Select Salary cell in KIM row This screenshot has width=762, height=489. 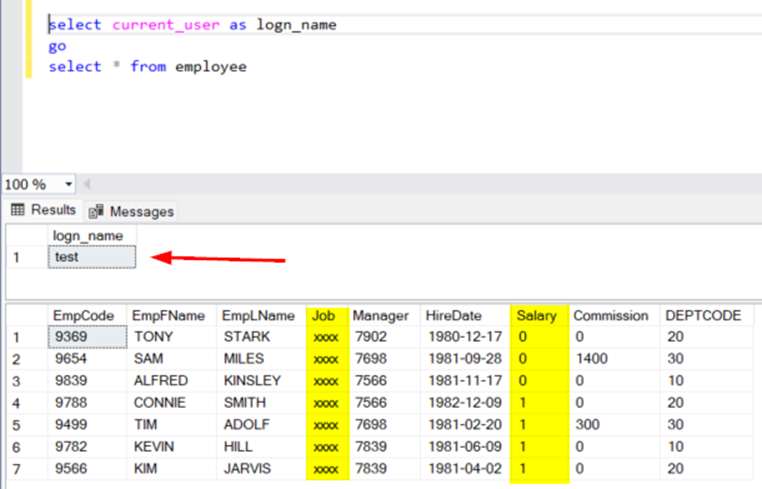click(539, 469)
